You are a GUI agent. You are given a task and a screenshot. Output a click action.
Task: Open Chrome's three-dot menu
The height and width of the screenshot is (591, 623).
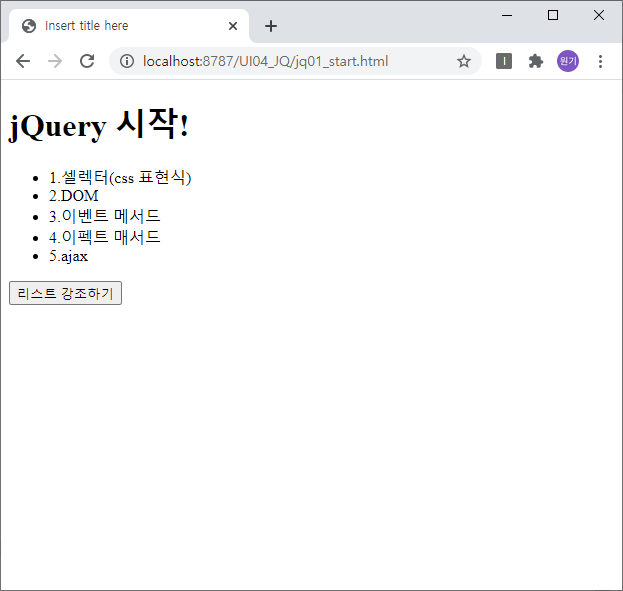point(600,61)
